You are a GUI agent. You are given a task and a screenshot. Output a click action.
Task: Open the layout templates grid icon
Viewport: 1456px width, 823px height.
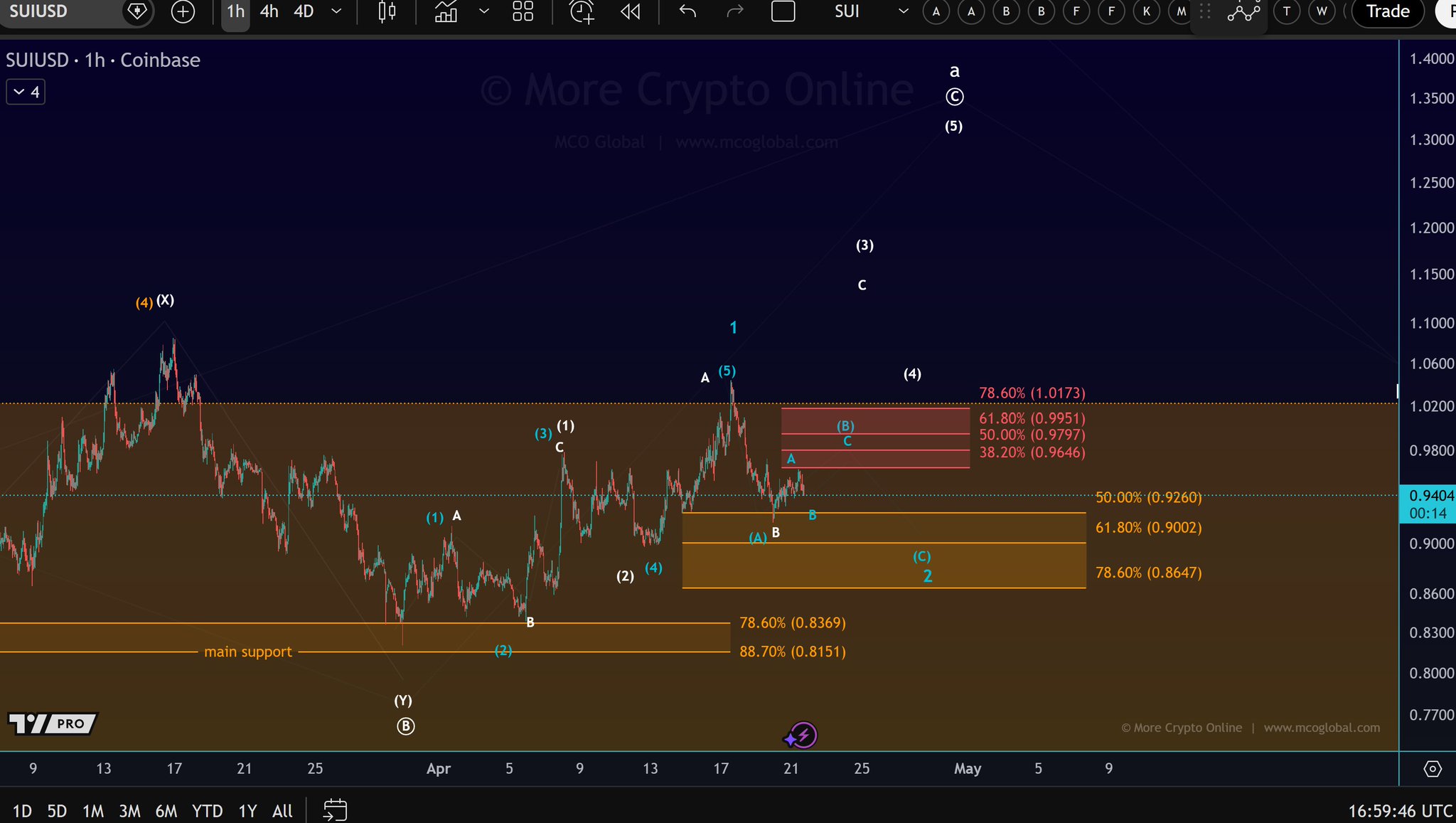tap(523, 11)
